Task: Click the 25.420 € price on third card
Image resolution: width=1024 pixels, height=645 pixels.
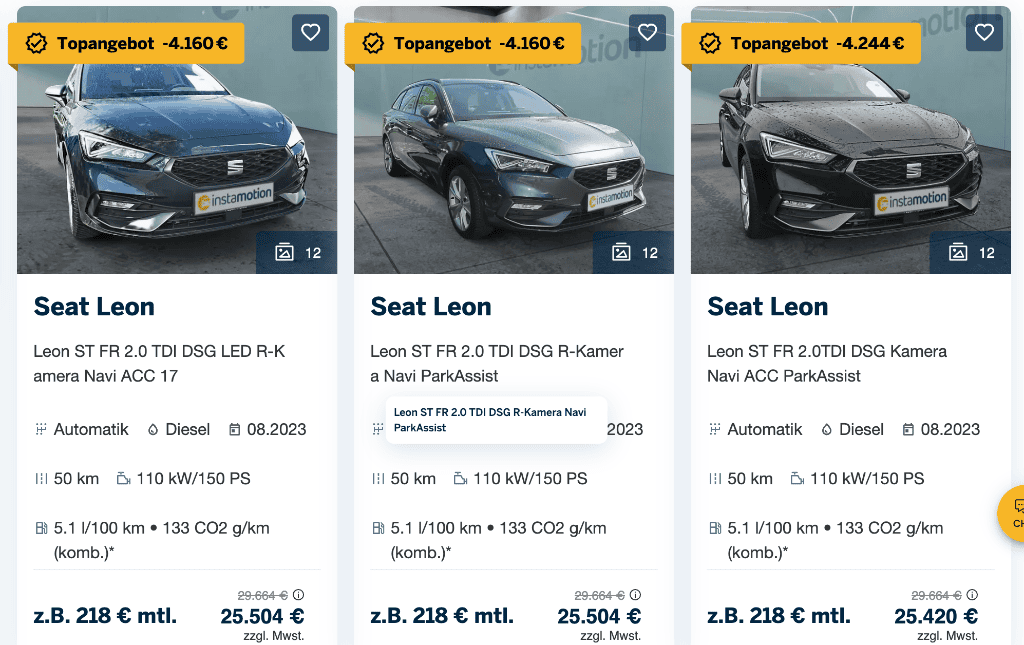Action: [936, 616]
